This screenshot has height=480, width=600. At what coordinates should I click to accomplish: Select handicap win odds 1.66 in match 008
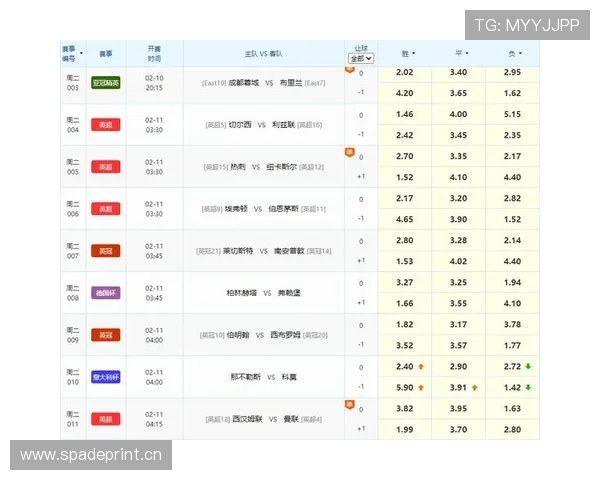click(404, 304)
